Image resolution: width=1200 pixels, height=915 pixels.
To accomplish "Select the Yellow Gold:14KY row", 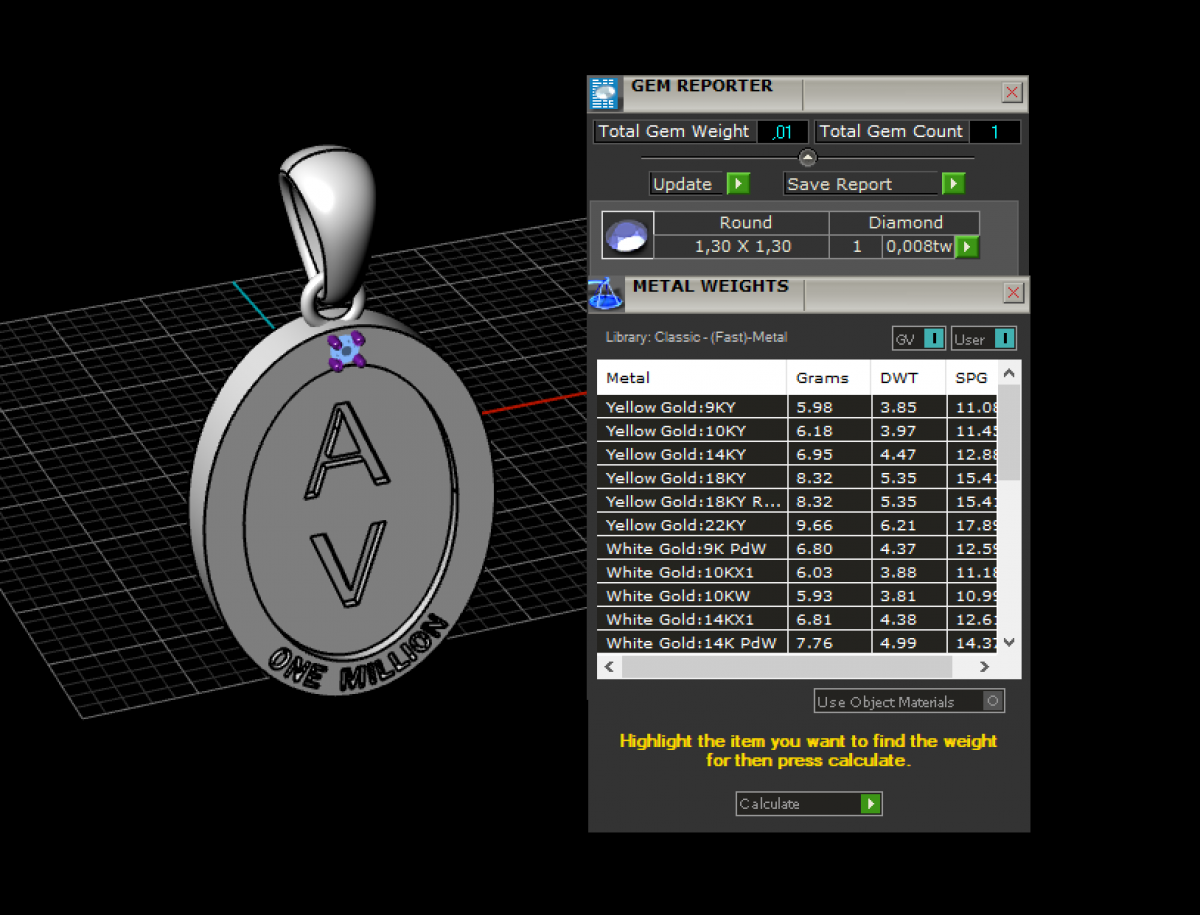I will (798, 454).
